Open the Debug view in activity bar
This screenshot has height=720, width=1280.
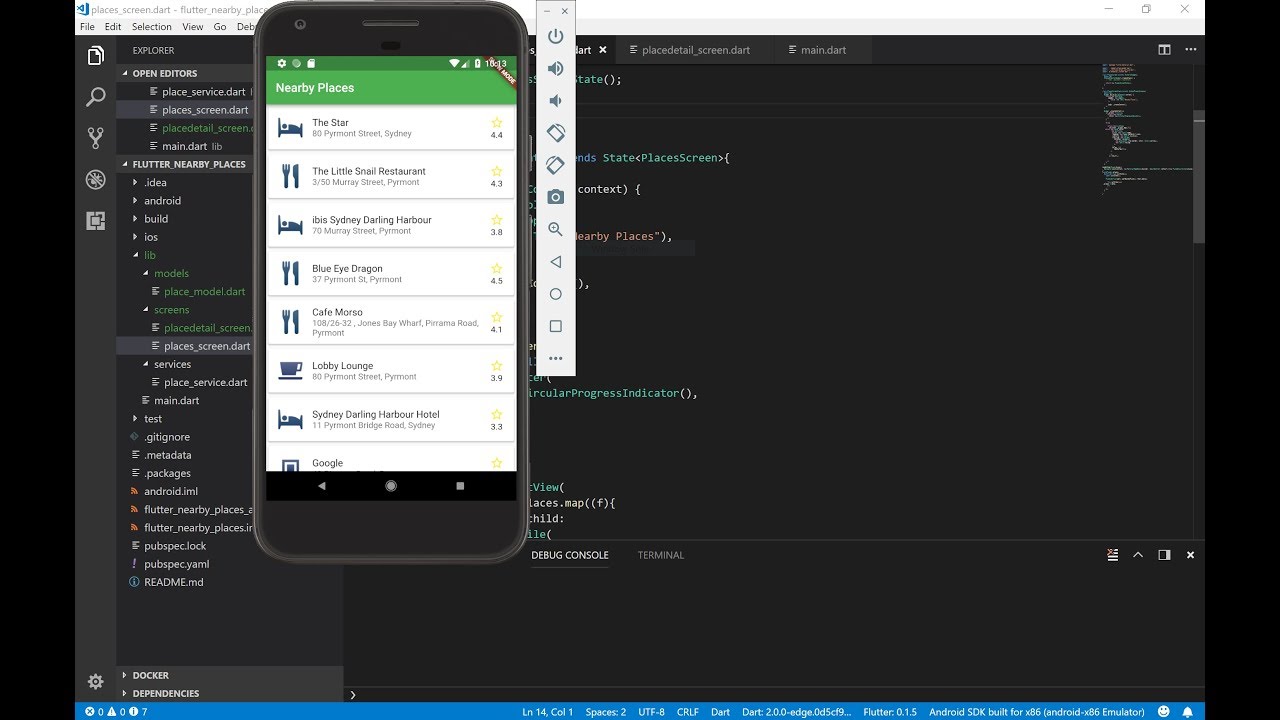click(x=96, y=180)
